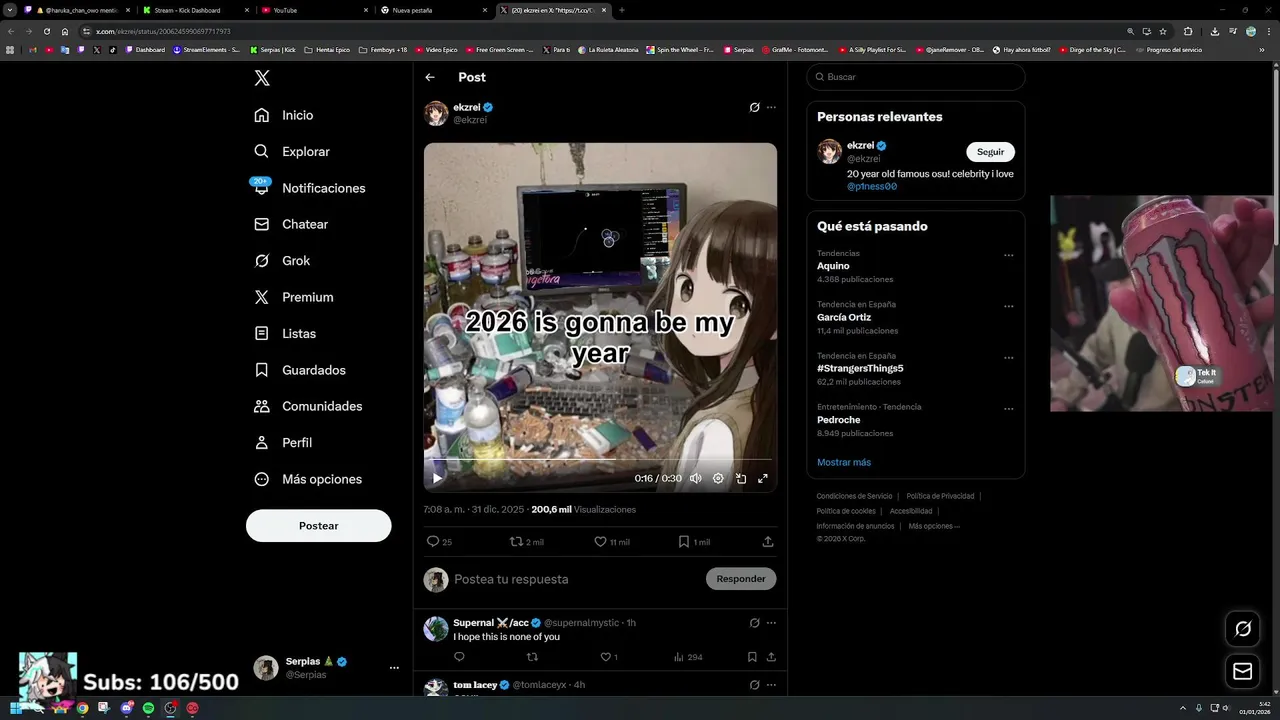Seek on the video progress bar
Image resolution: width=1280 pixels, height=720 pixels.
[x=600, y=461]
